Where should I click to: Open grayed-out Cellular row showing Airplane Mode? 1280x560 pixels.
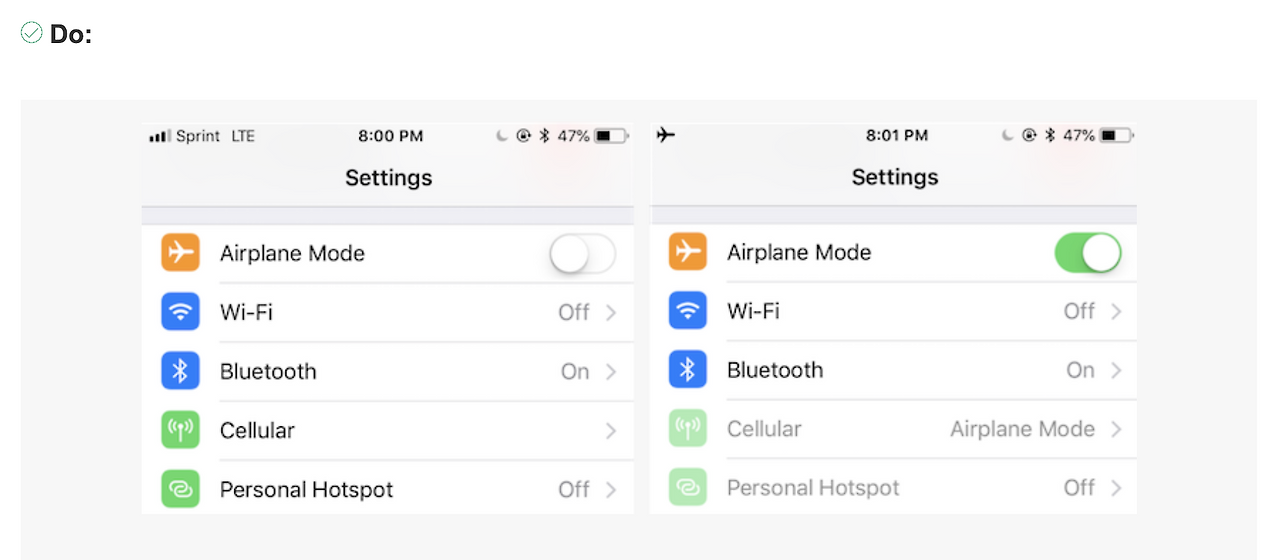tap(893, 429)
